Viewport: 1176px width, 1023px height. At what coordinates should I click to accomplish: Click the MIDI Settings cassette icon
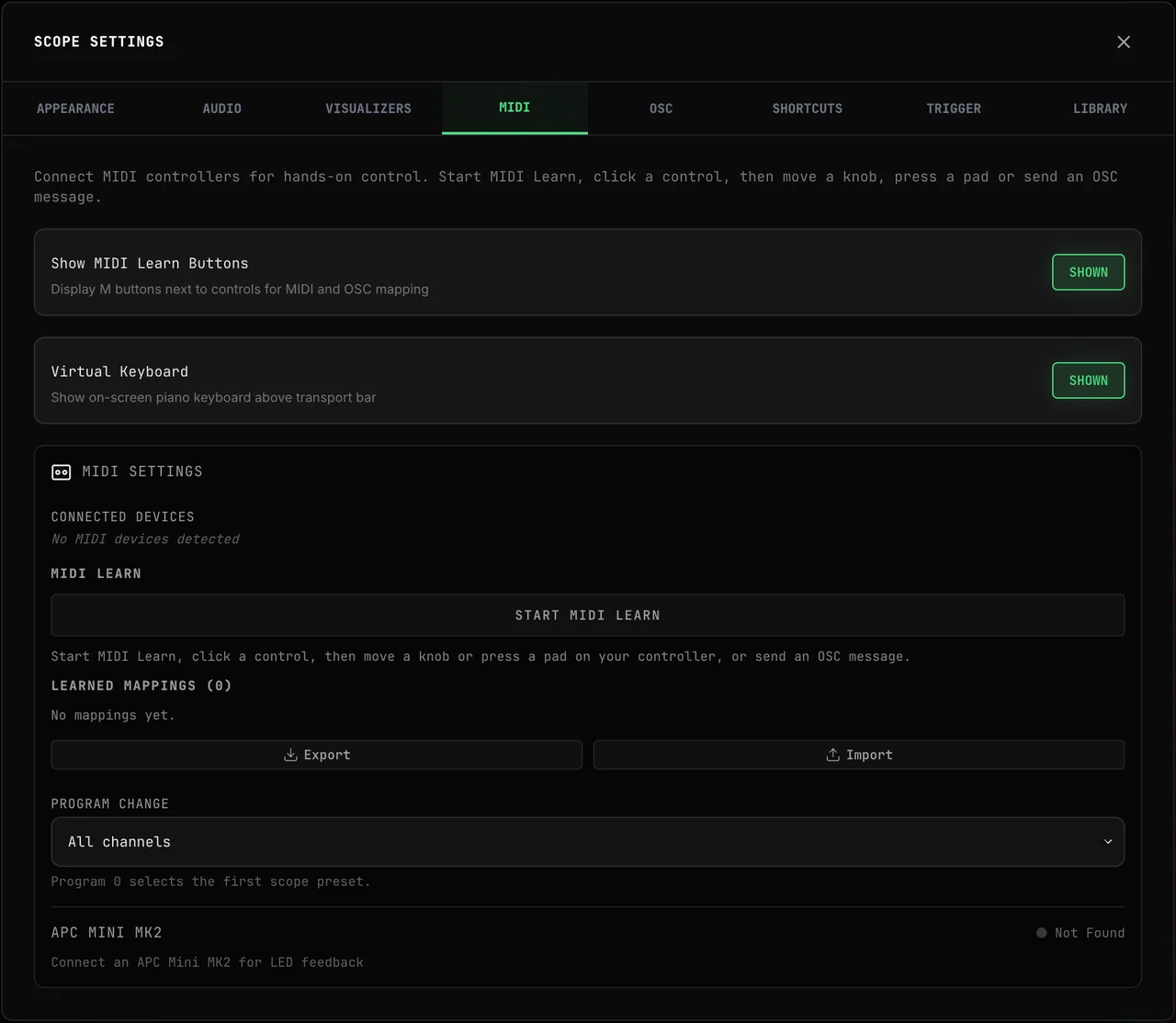click(x=61, y=472)
